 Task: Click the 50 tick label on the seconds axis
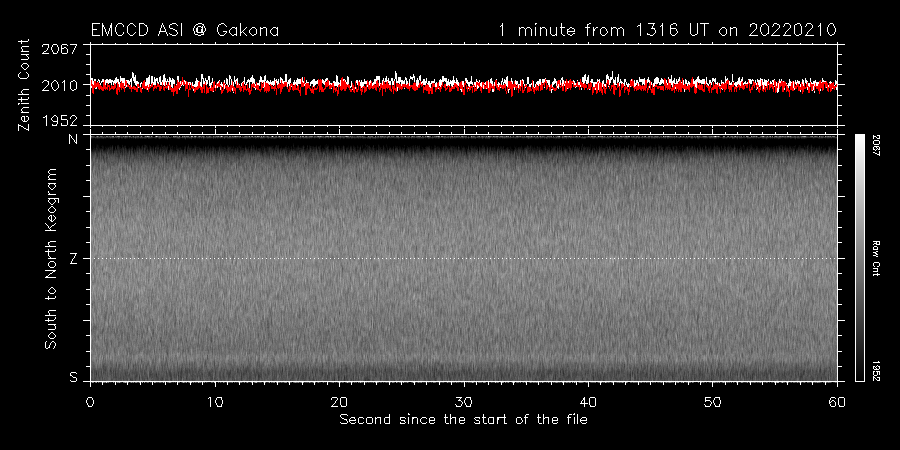point(712,401)
